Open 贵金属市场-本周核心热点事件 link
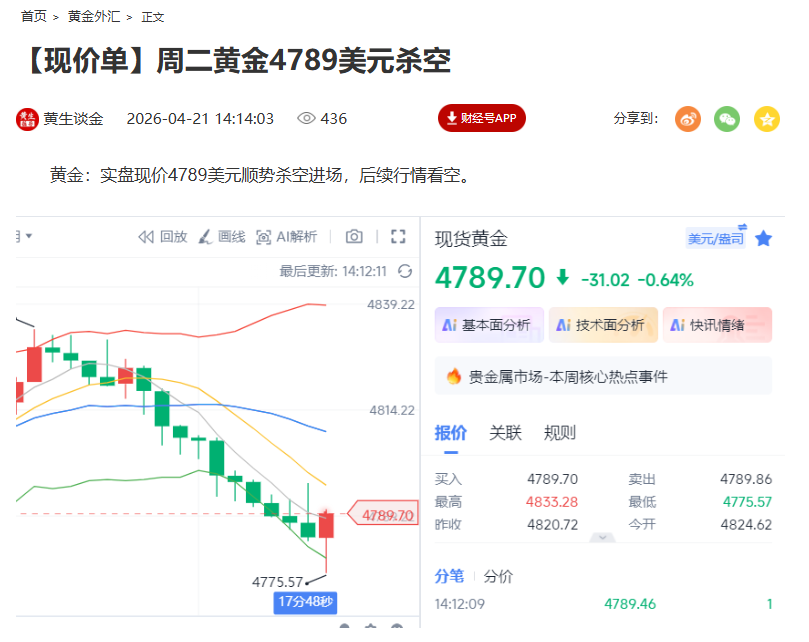This screenshot has height=642, width=809. point(603,376)
